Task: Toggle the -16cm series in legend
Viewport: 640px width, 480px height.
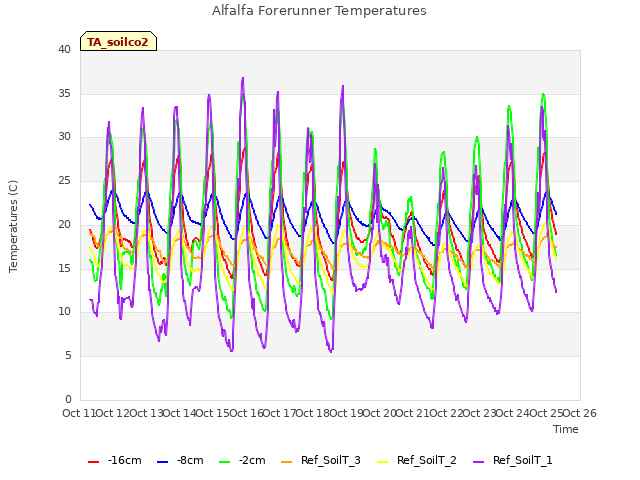Action: click(x=115, y=461)
